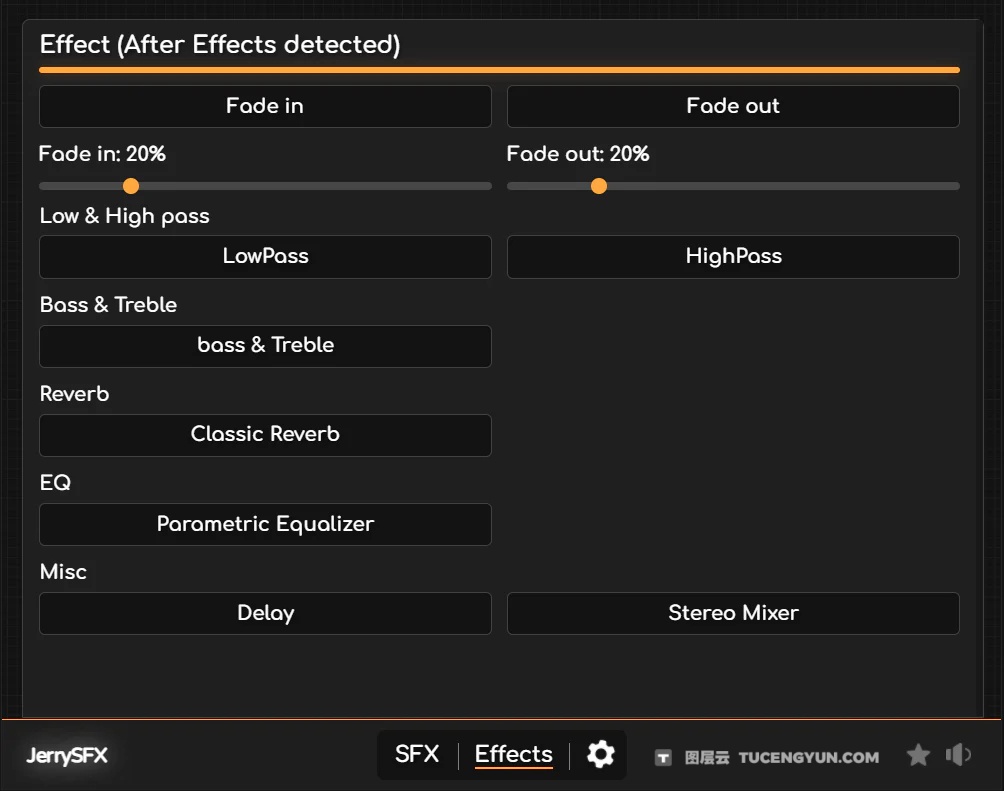Add the LowPass filter
This screenshot has width=1004, height=791.
click(265, 257)
